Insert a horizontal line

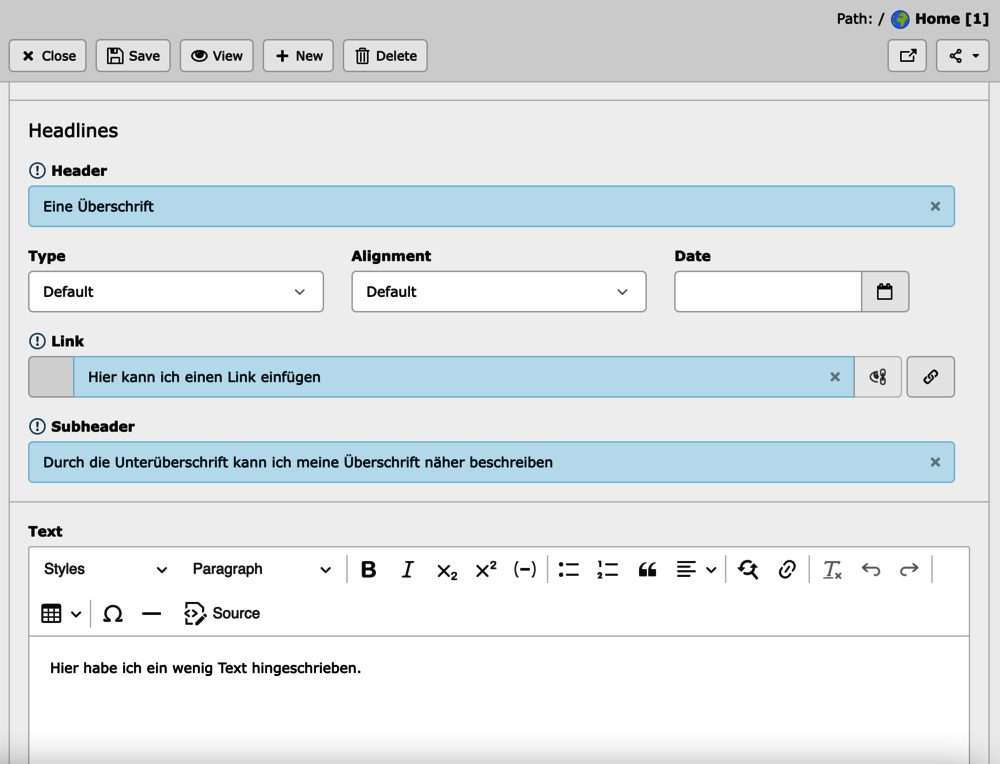tap(151, 613)
